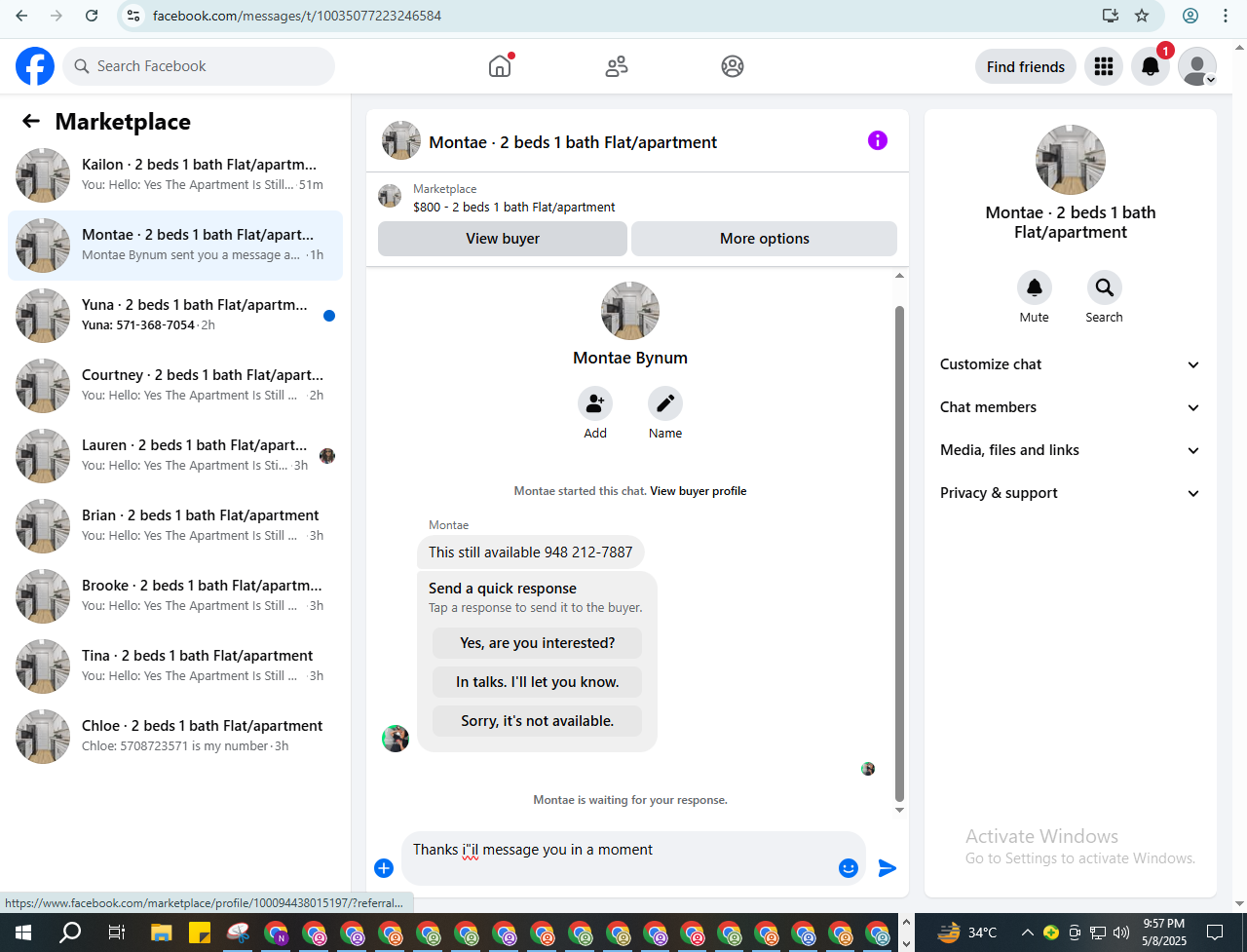Show hidden system tray icons

1027,933
